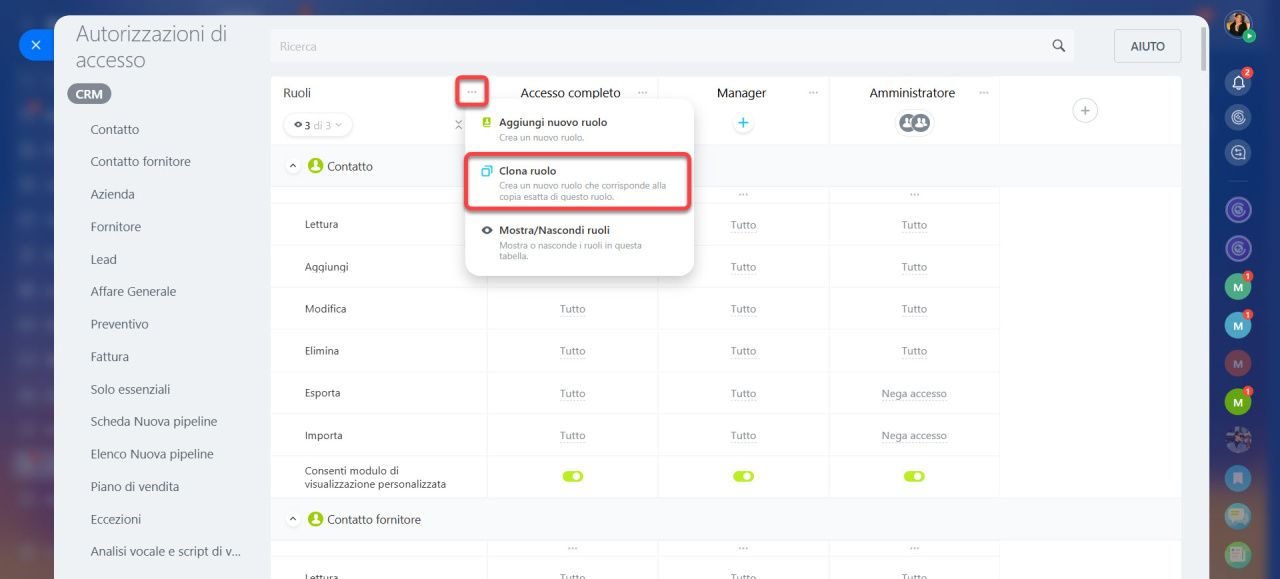Toggle custom view module for Amministratore

click(x=914, y=477)
